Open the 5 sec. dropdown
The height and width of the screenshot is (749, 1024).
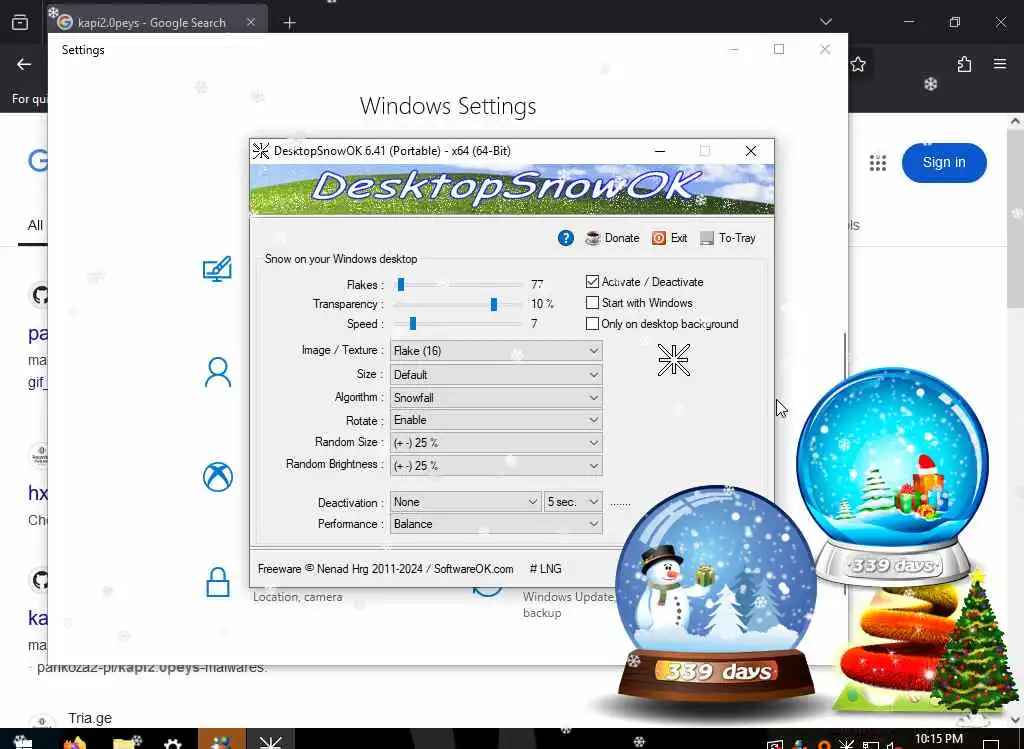coord(573,502)
